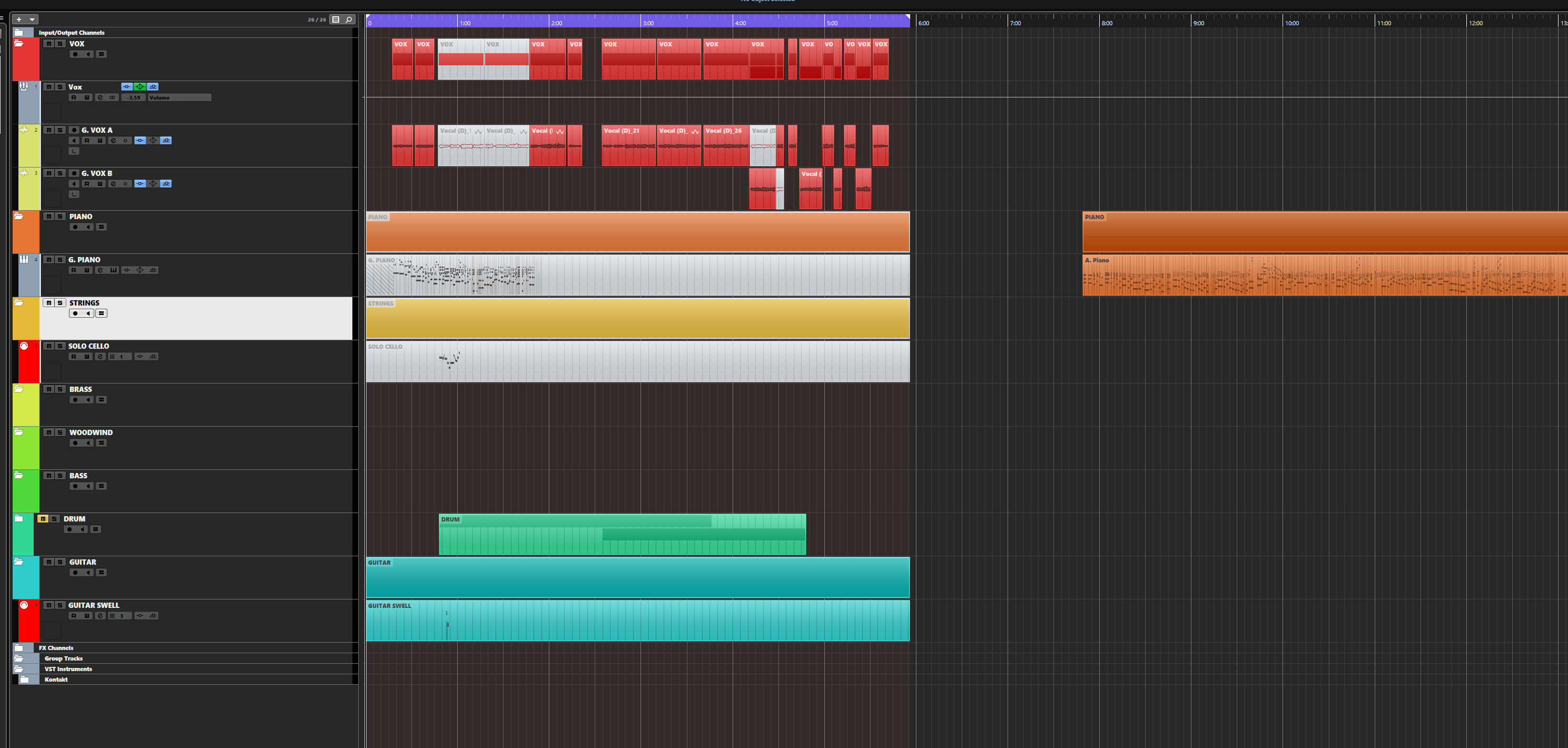Select the green DRUM folder part

[622, 534]
